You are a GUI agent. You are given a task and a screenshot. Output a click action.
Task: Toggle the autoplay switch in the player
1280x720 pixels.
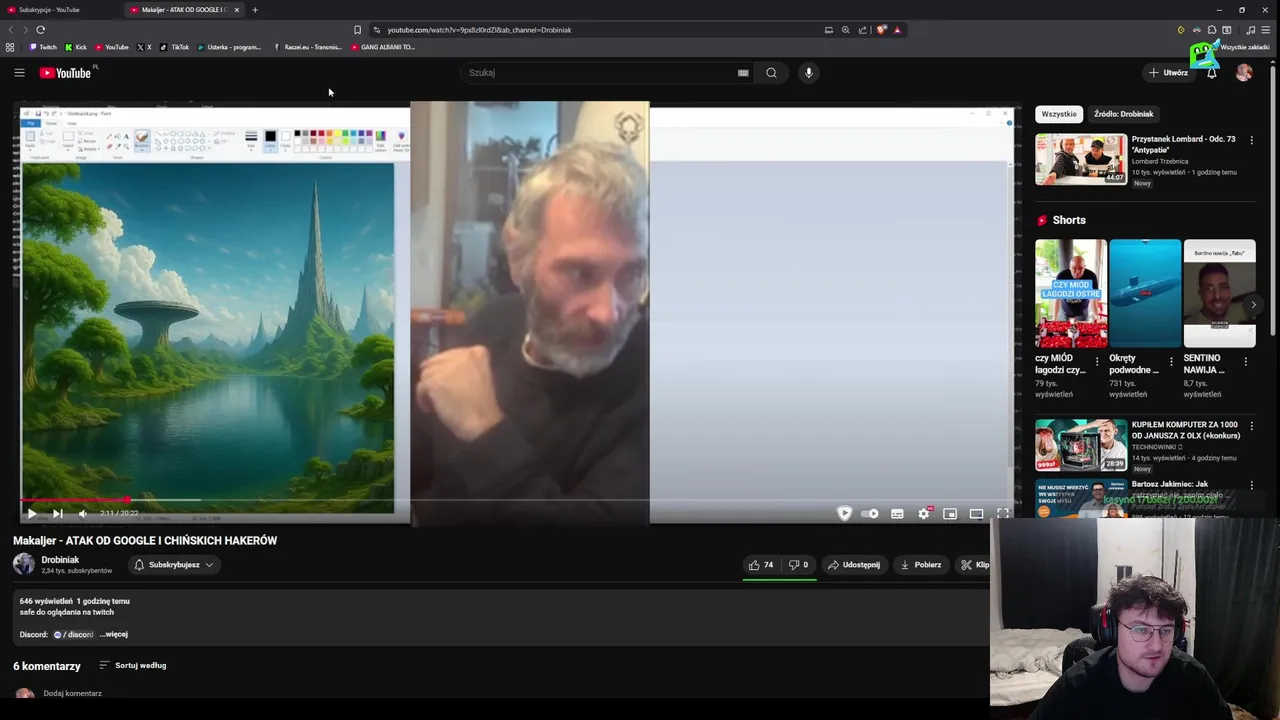tap(870, 513)
